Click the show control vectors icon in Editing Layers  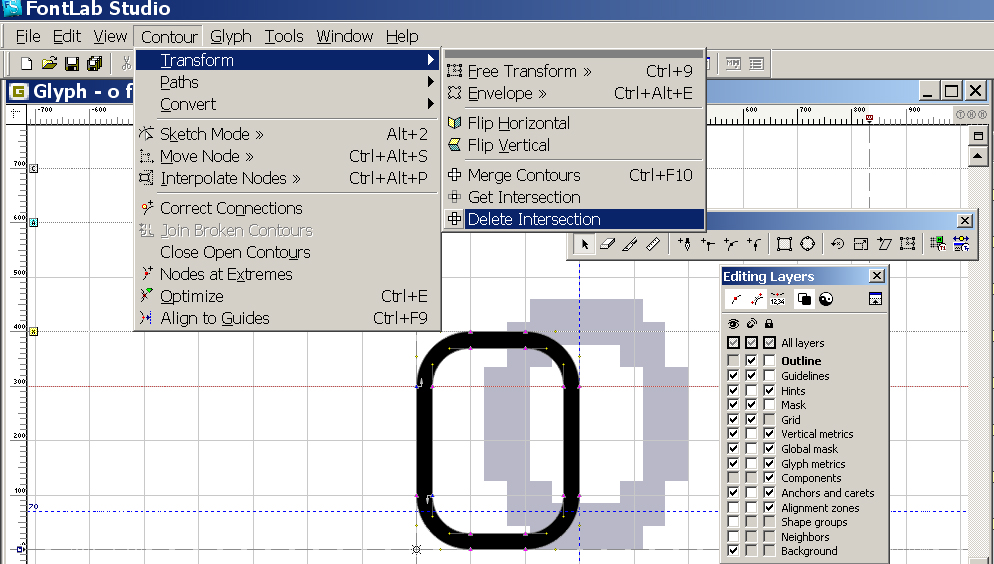point(756,299)
